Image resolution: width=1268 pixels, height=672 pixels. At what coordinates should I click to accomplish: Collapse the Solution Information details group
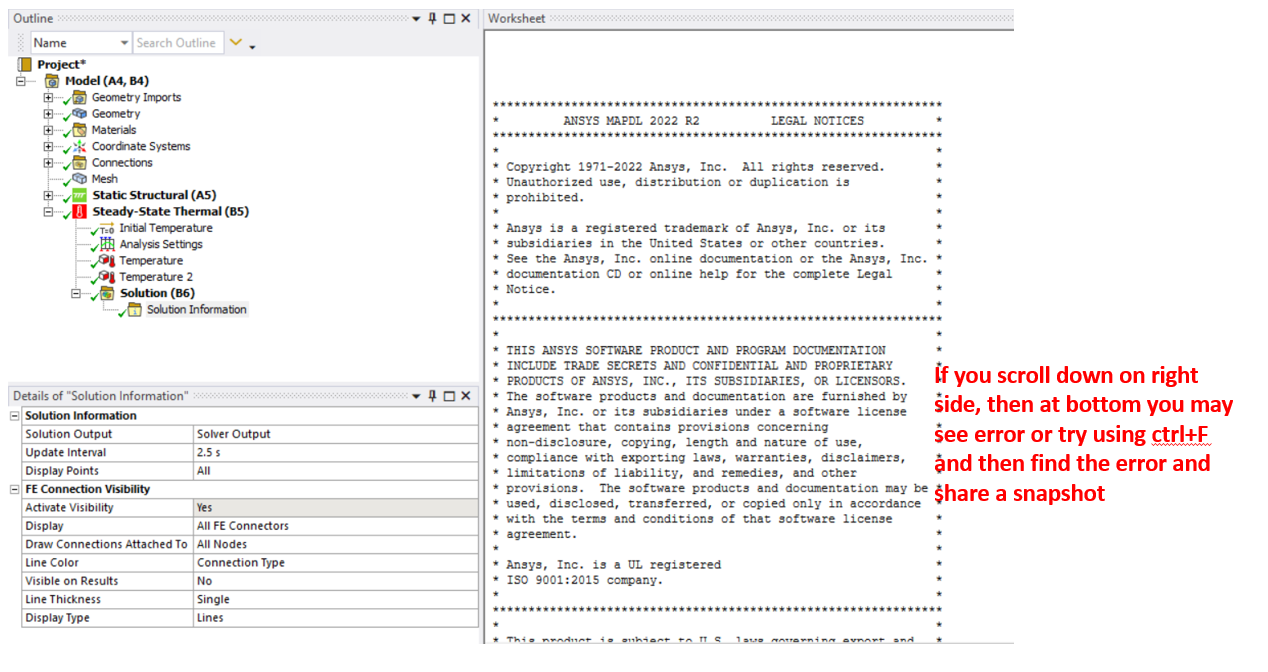click(15, 416)
